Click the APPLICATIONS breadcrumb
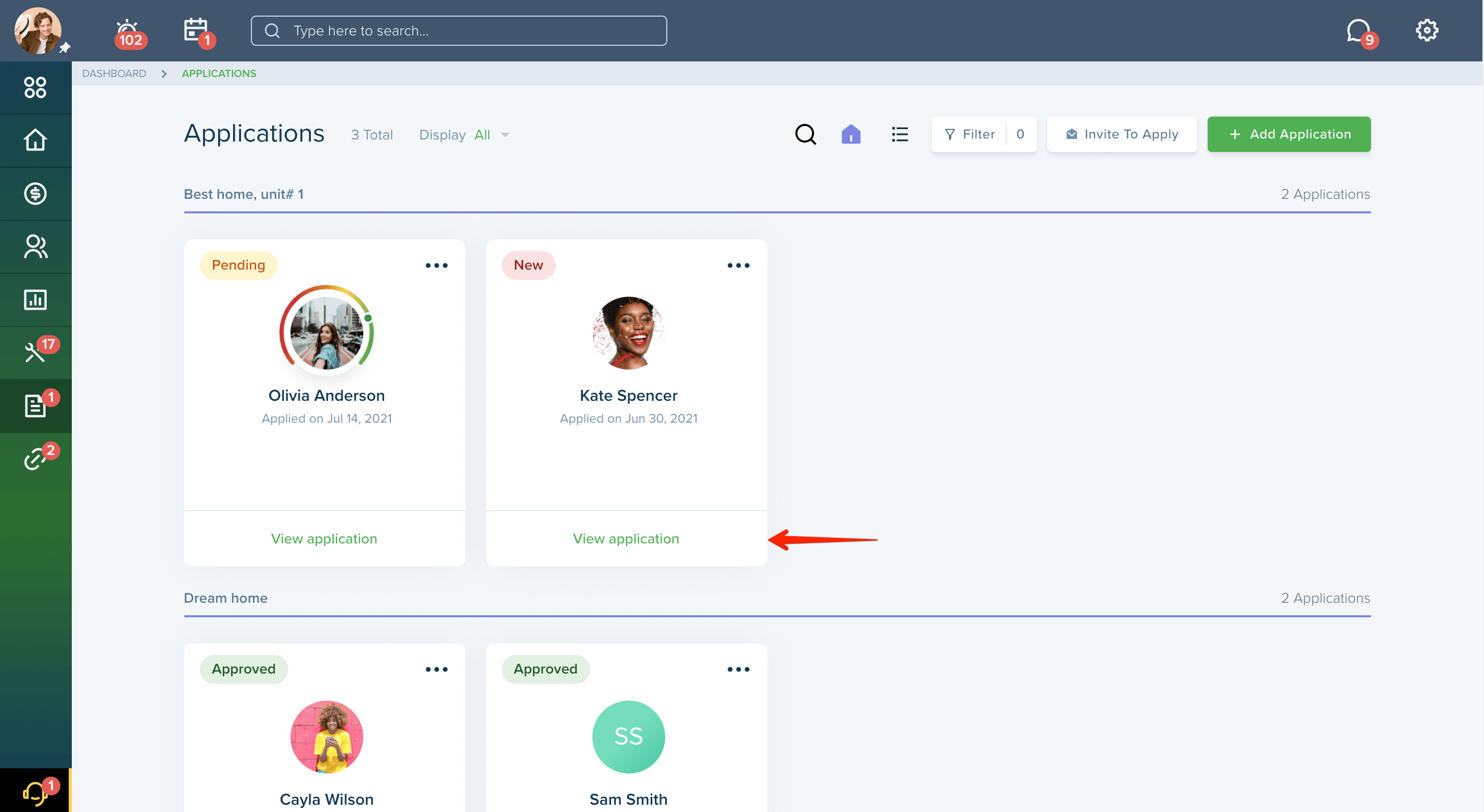The image size is (1484, 812). pos(219,73)
